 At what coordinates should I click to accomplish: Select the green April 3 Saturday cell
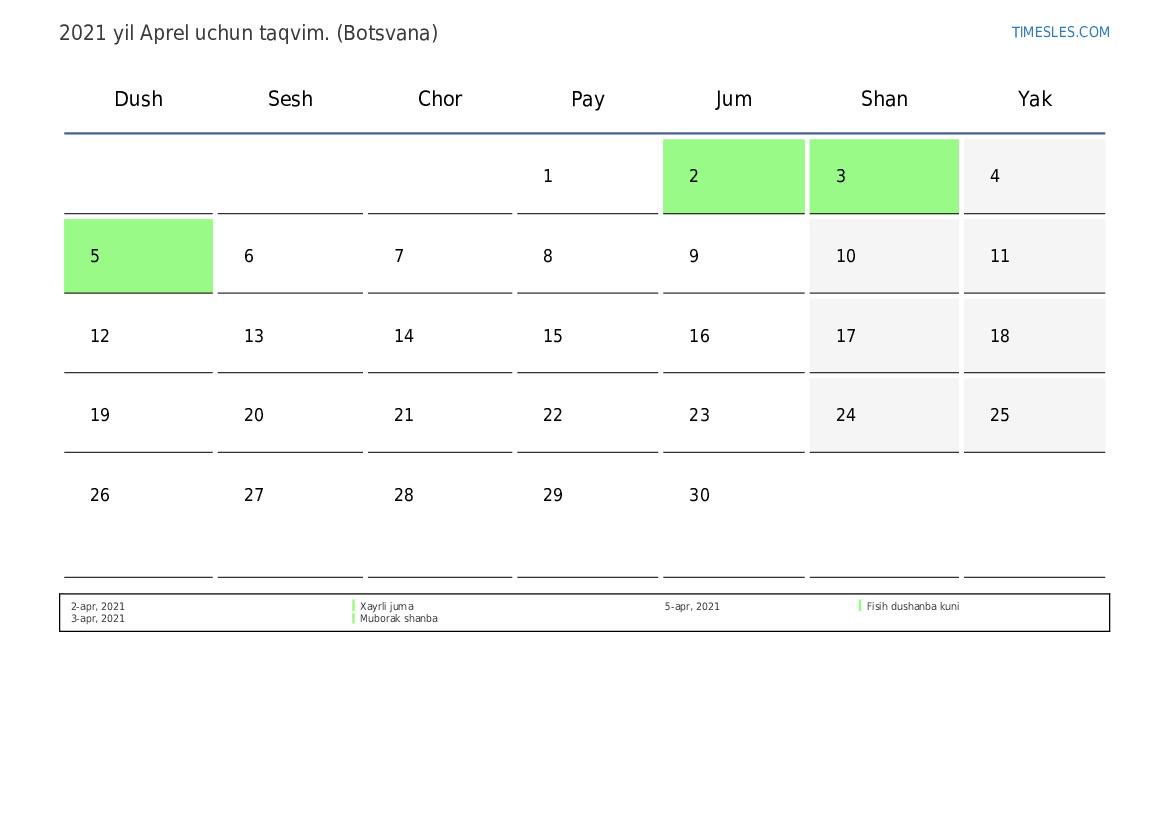[883, 176]
